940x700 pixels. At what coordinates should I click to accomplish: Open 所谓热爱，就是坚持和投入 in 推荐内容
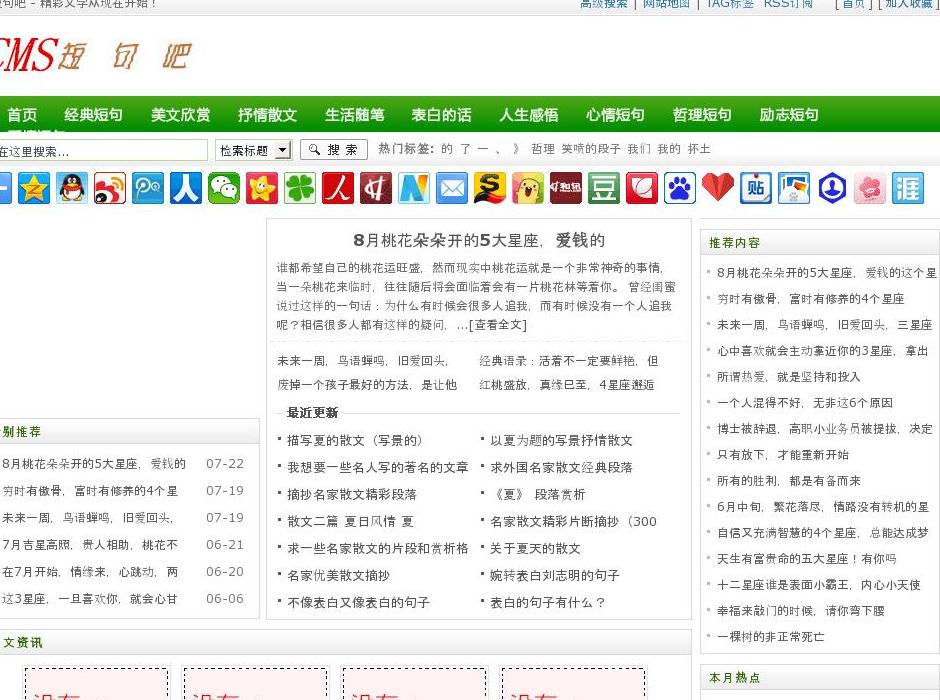click(788, 376)
